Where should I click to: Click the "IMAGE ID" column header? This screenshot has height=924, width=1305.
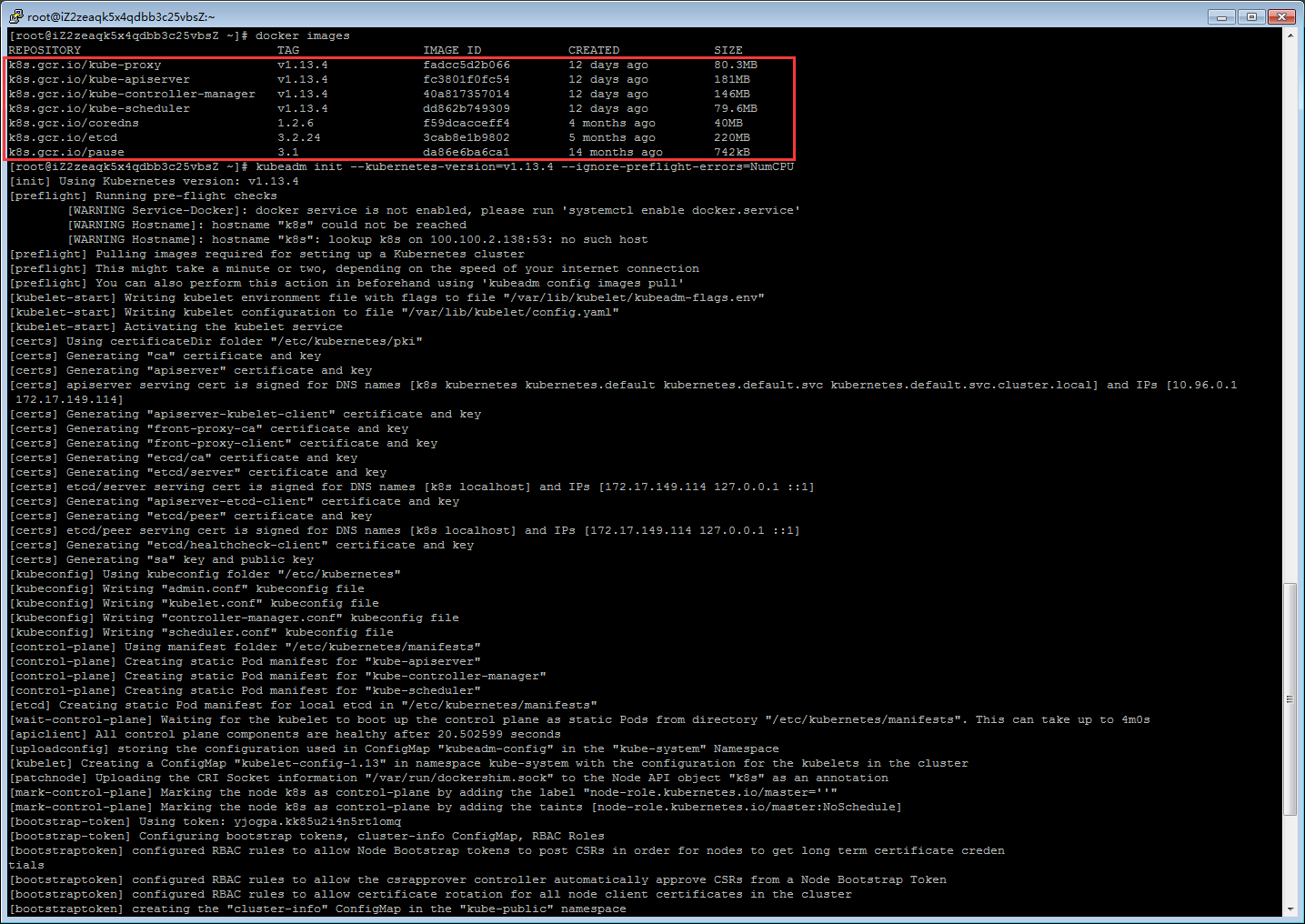(452, 50)
